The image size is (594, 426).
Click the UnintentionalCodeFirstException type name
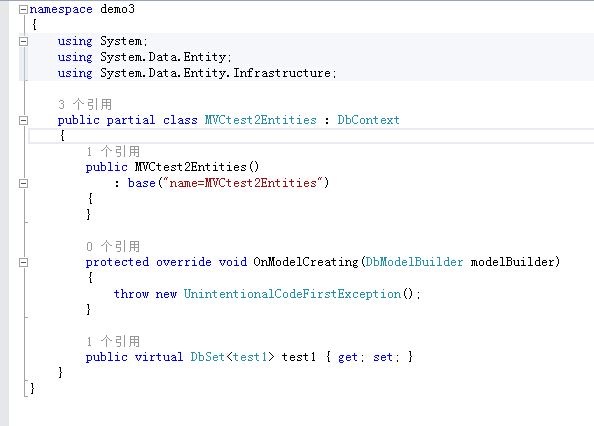292,294
